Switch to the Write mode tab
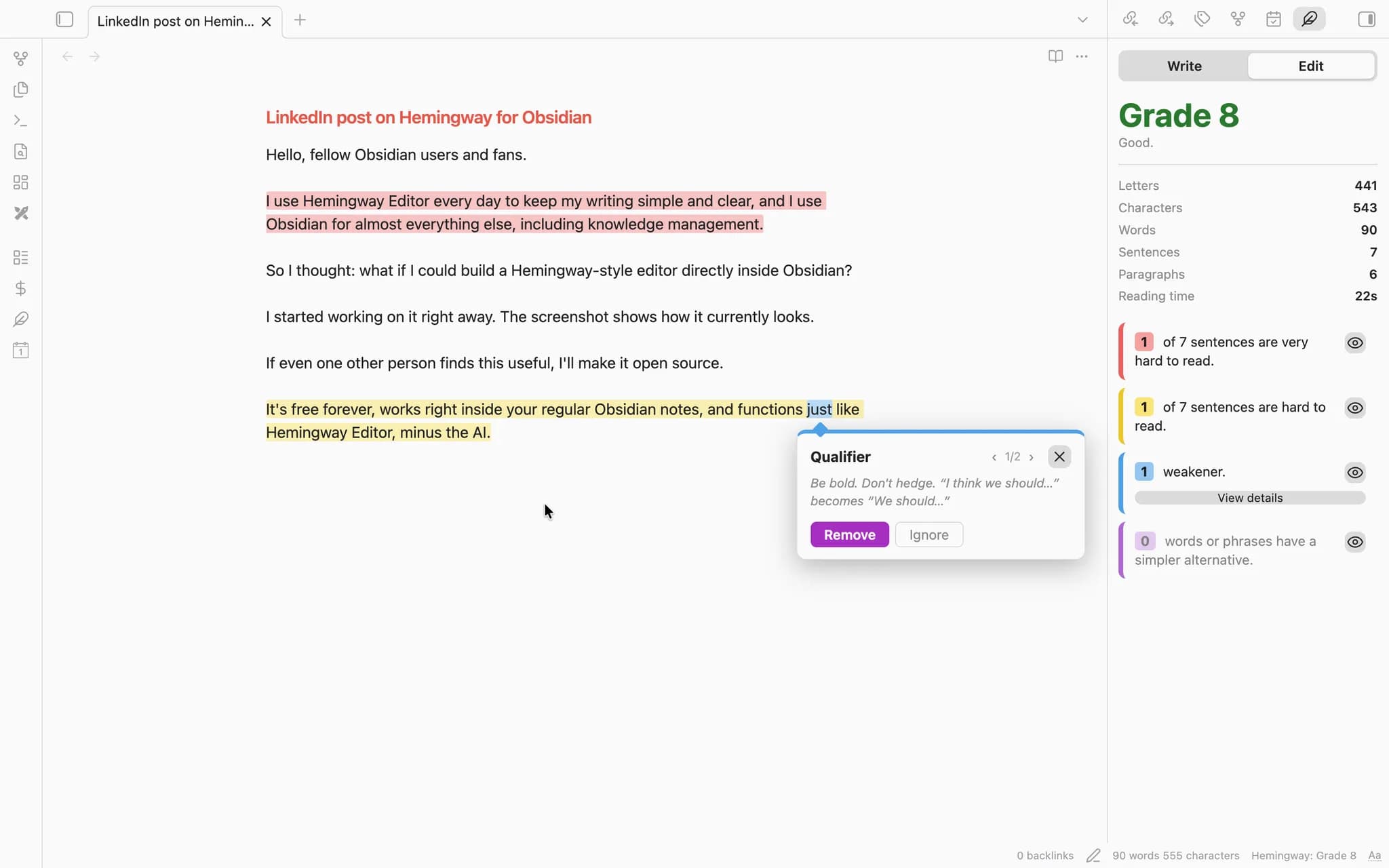Image resolution: width=1389 pixels, height=868 pixels. 1184,66
